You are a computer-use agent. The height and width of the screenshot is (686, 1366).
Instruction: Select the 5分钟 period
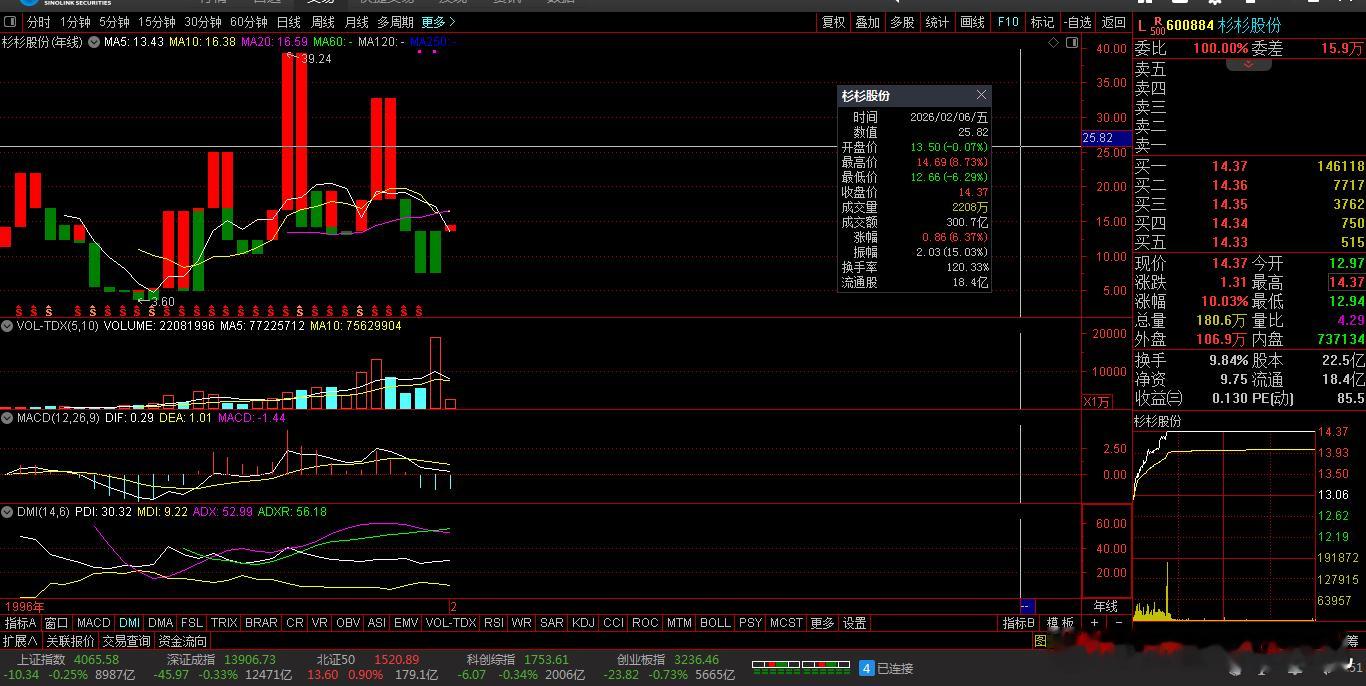(x=114, y=22)
